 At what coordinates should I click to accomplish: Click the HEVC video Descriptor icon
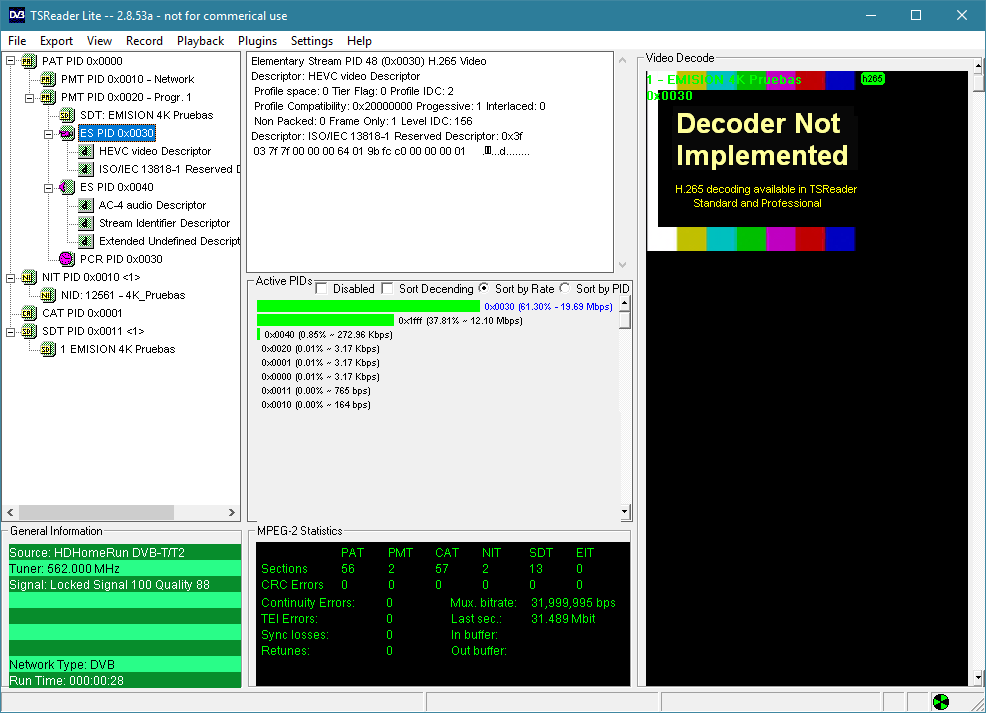[86, 152]
